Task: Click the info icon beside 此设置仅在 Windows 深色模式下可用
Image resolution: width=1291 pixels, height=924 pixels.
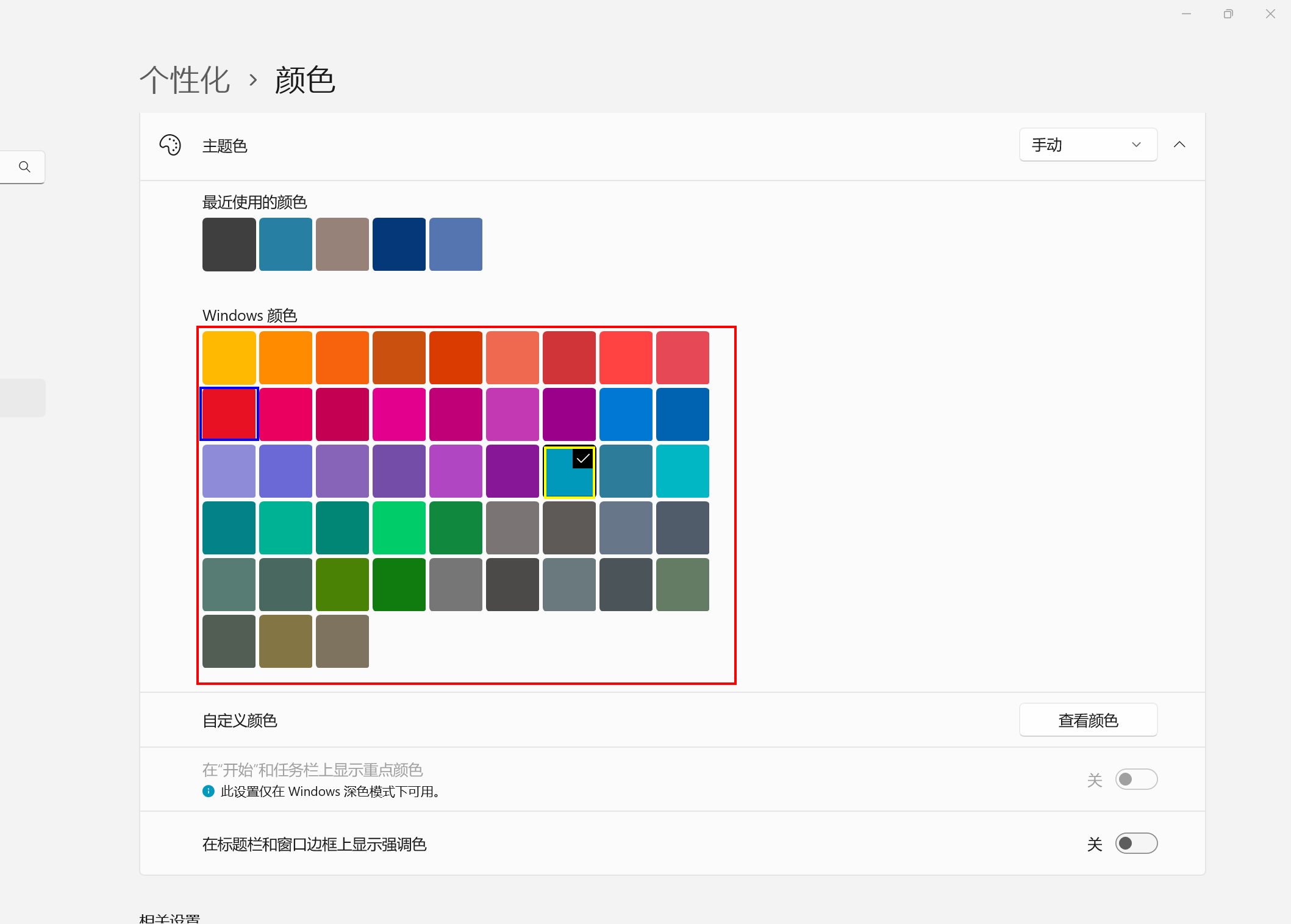Action: 209,791
